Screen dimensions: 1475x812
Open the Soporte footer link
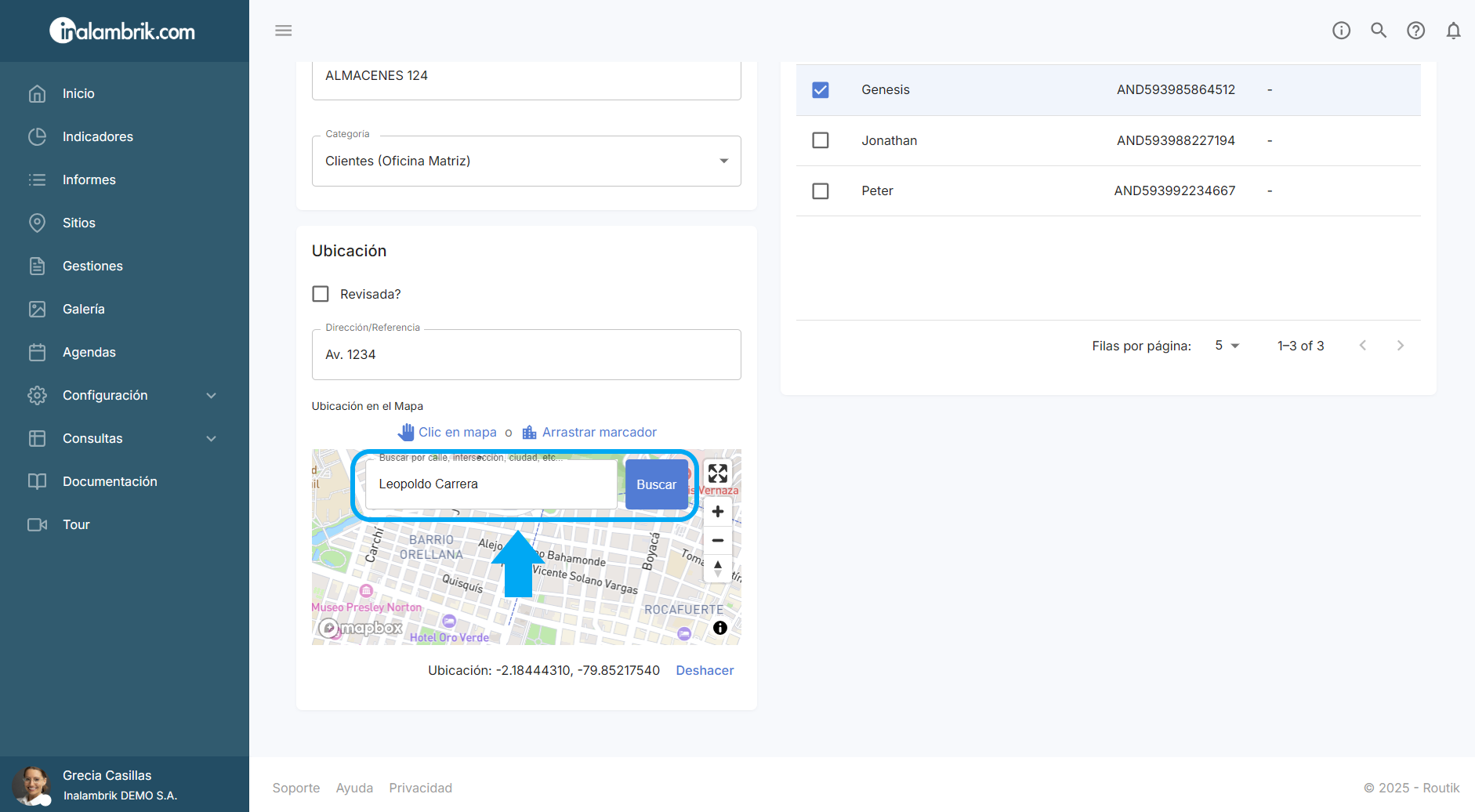point(296,788)
